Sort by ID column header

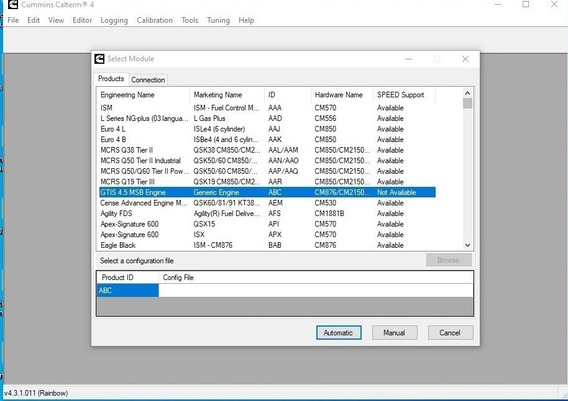[x=288, y=95]
